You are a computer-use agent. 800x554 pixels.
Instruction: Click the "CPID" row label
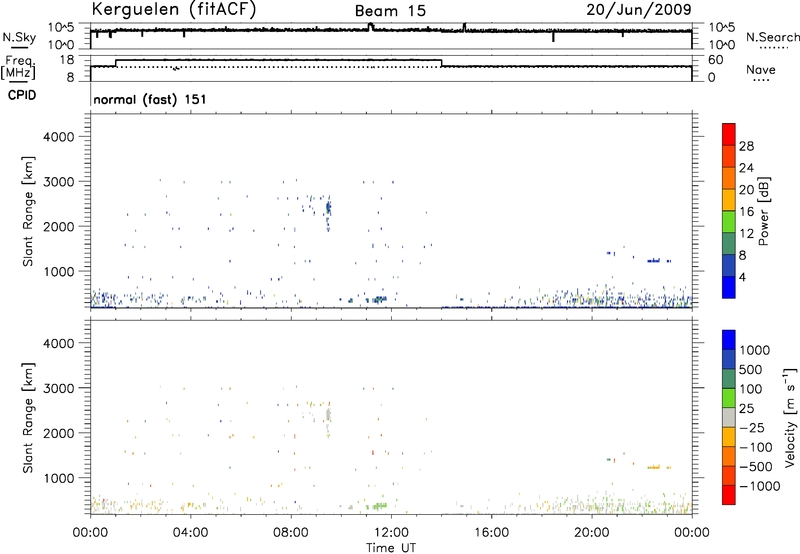(x=22, y=95)
